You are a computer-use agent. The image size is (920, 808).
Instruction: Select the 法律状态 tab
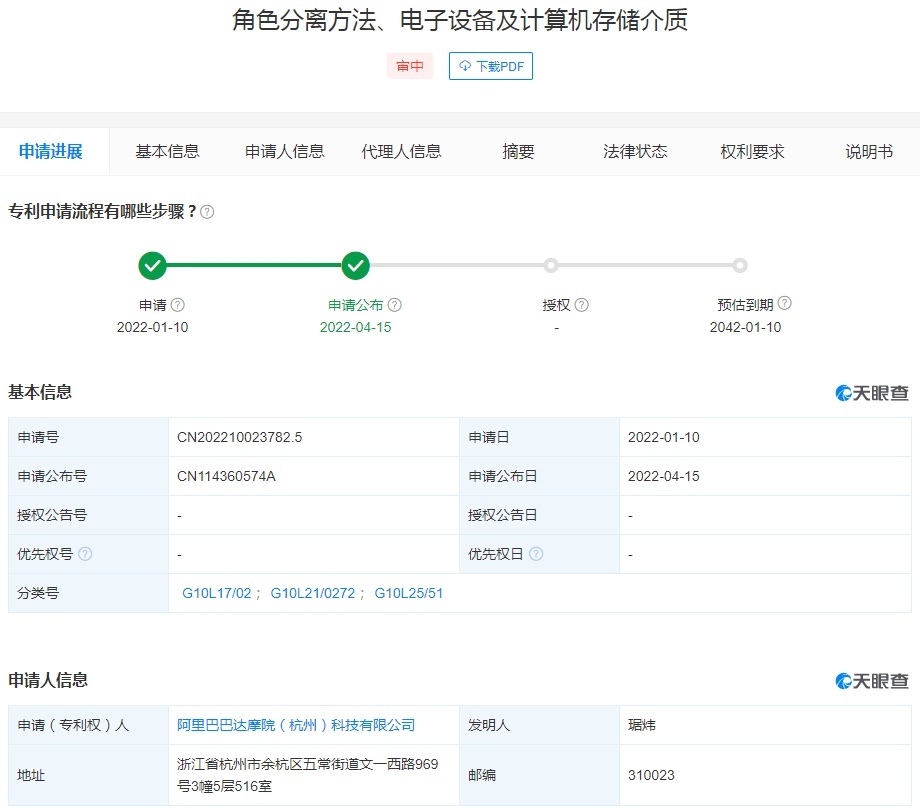coord(635,152)
